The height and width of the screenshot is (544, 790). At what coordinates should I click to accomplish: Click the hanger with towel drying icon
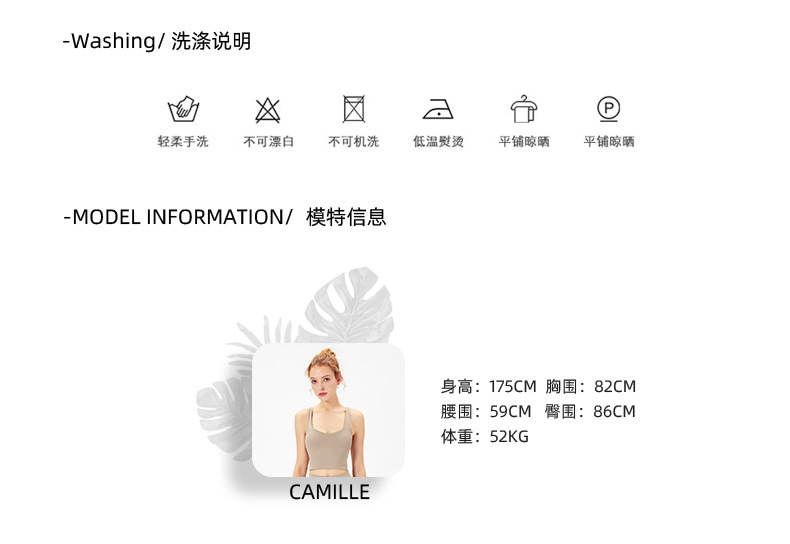click(524, 108)
